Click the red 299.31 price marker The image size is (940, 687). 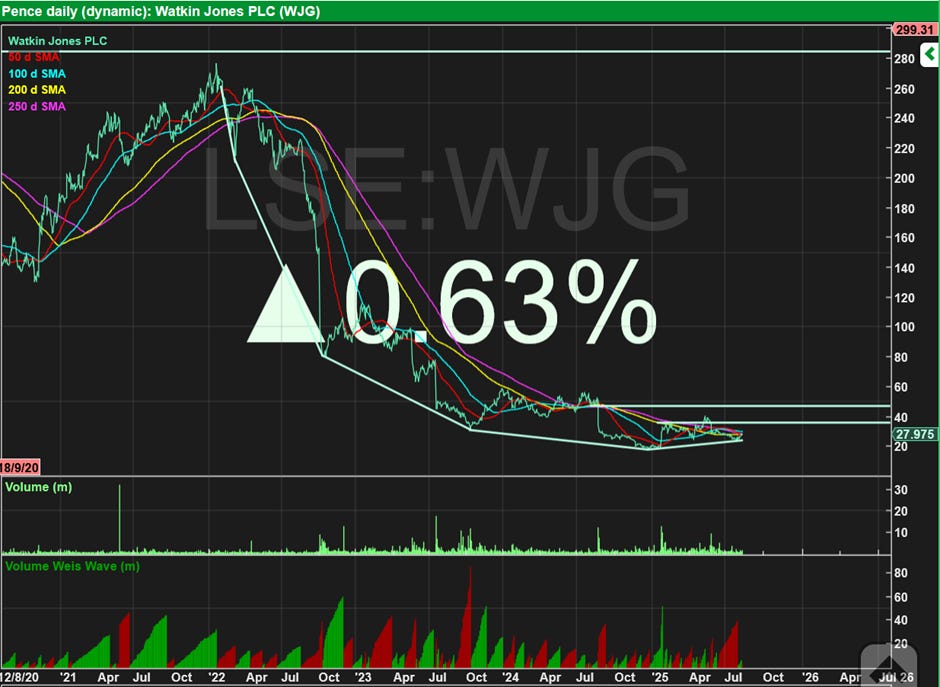[915, 30]
